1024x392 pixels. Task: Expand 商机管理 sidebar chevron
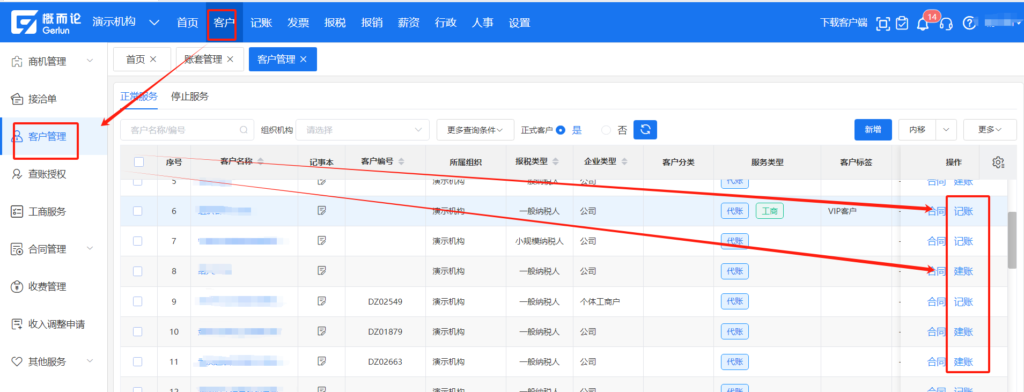tap(89, 61)
